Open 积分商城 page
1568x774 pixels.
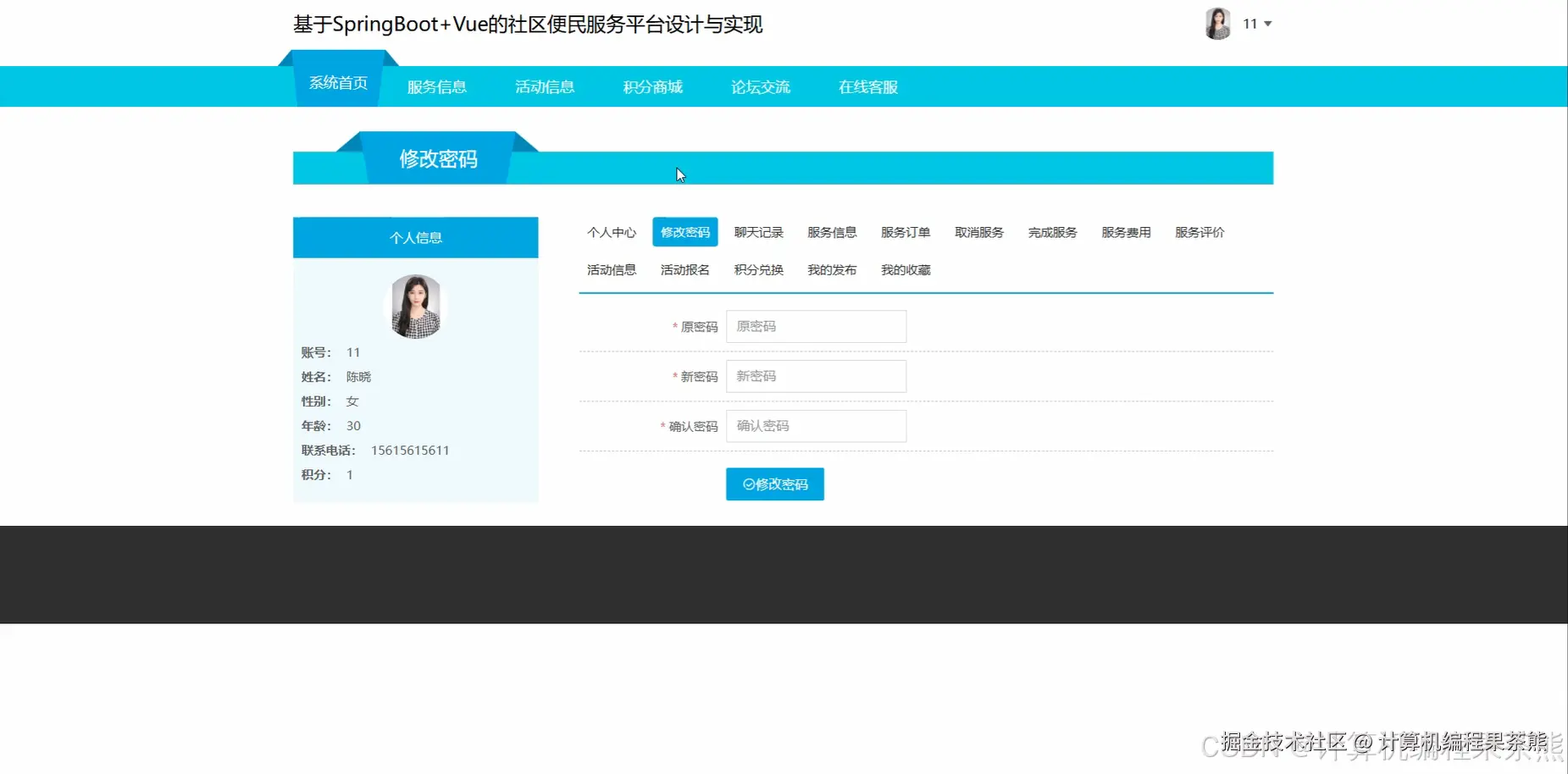point(652,86)
